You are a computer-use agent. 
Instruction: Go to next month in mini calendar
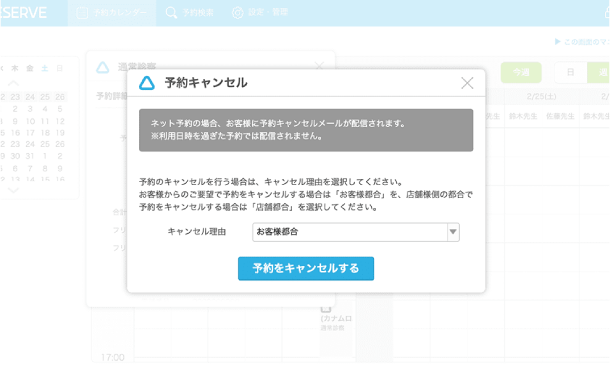pos(13,190)
